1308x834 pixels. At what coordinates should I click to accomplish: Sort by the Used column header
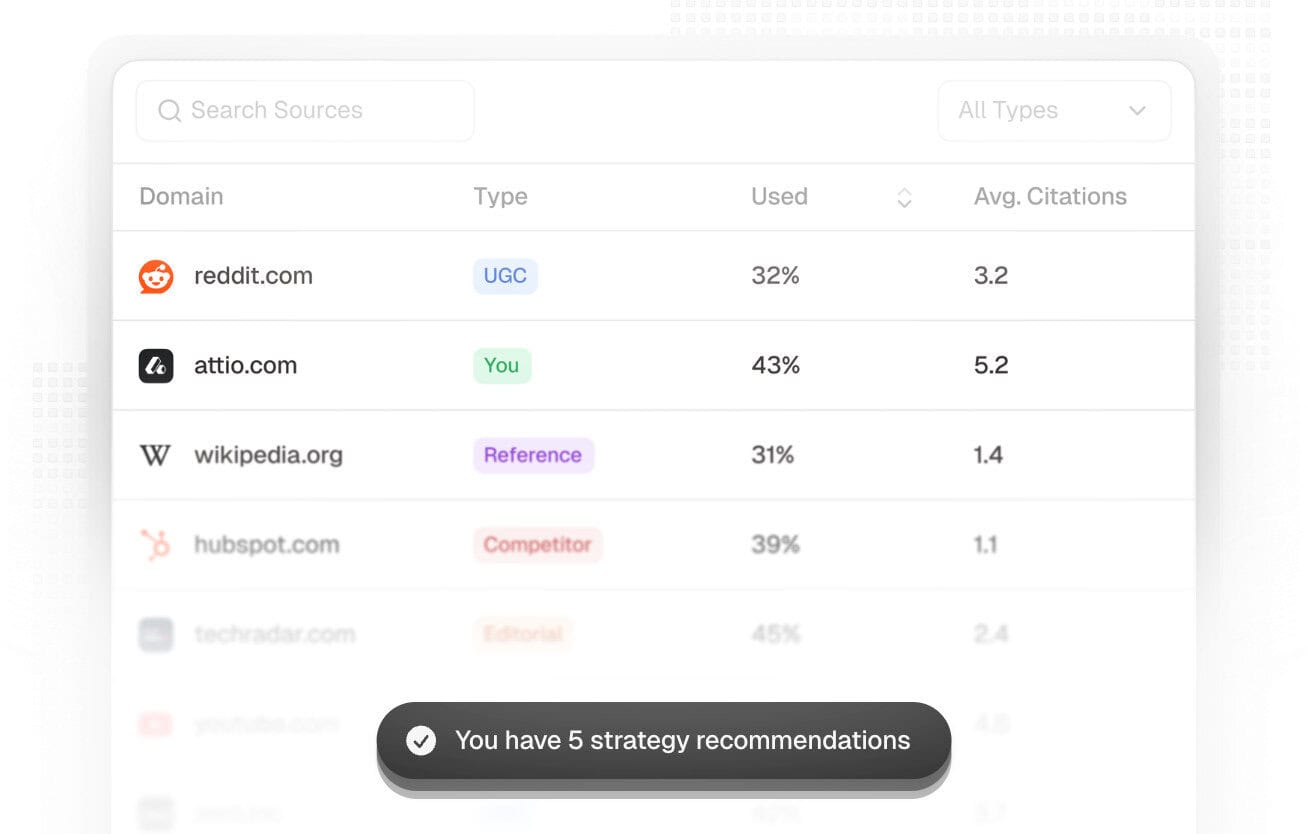click(779, 197)
